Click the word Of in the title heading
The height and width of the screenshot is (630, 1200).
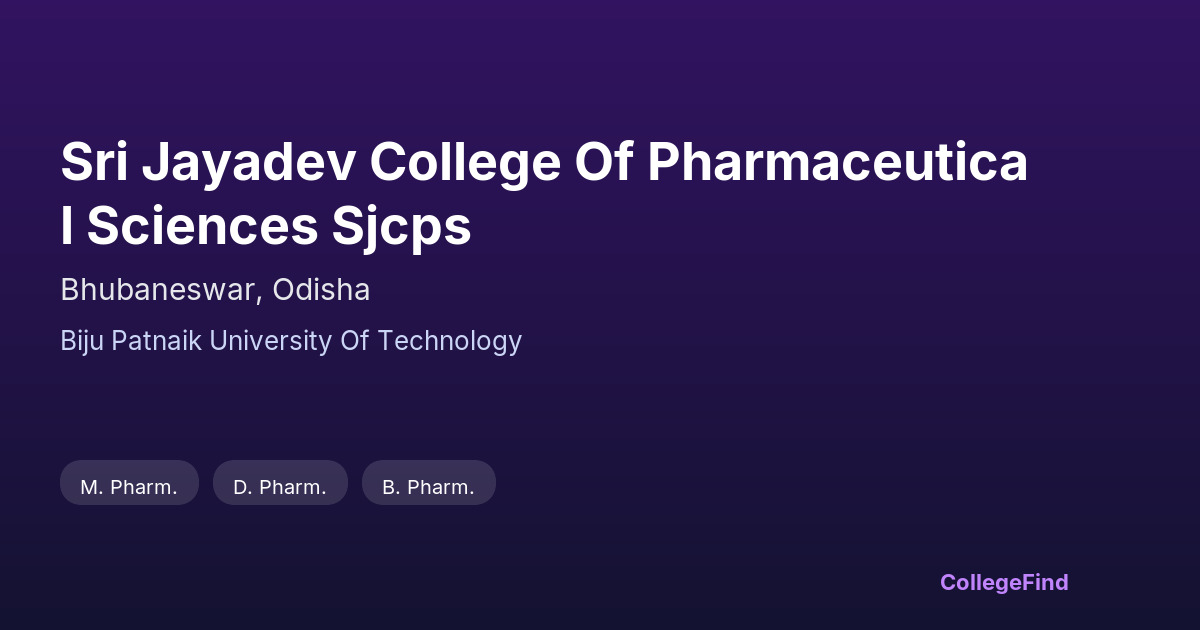tap(603, 164)
